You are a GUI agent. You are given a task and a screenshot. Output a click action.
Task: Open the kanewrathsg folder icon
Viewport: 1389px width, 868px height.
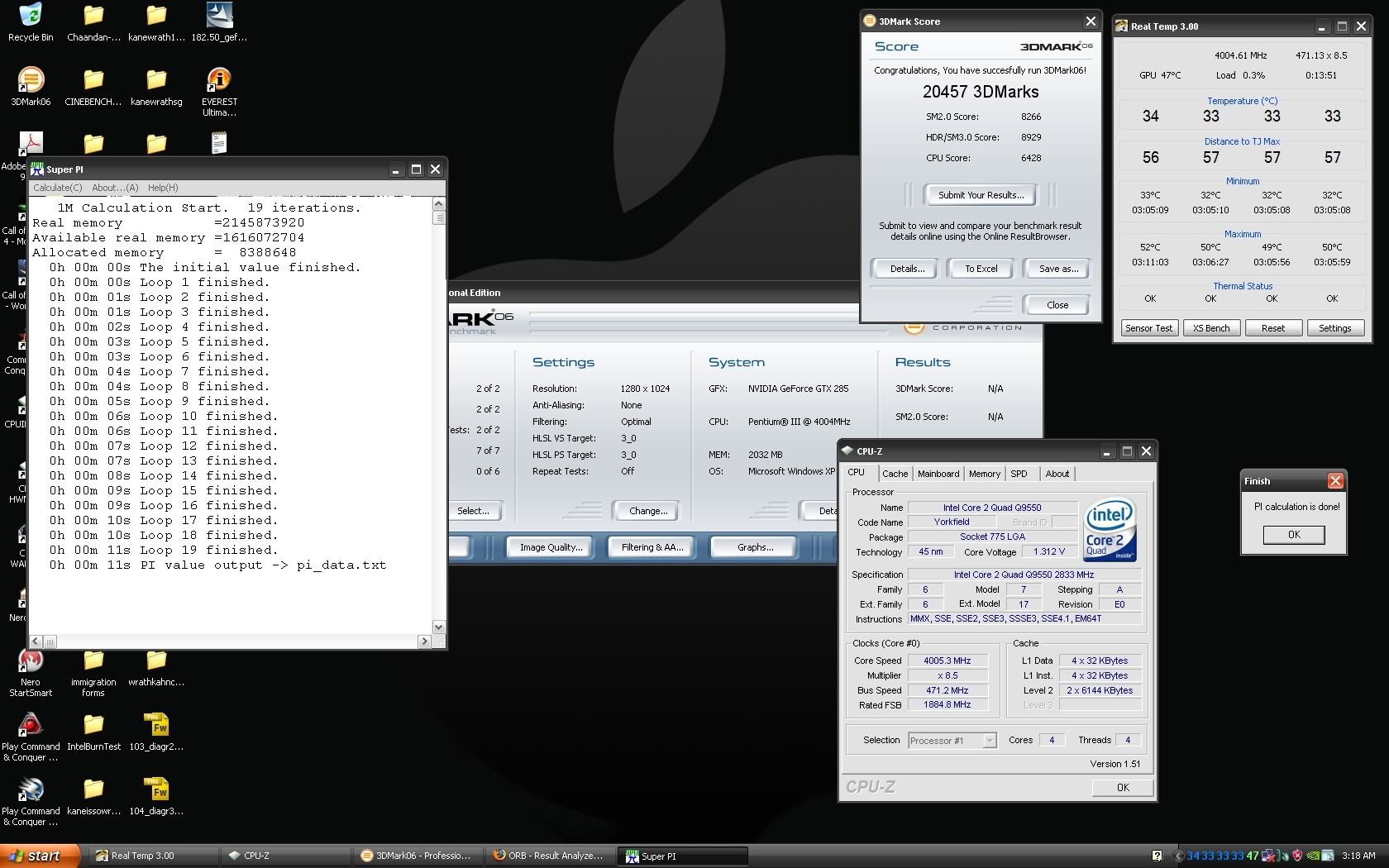coord(156,79)
